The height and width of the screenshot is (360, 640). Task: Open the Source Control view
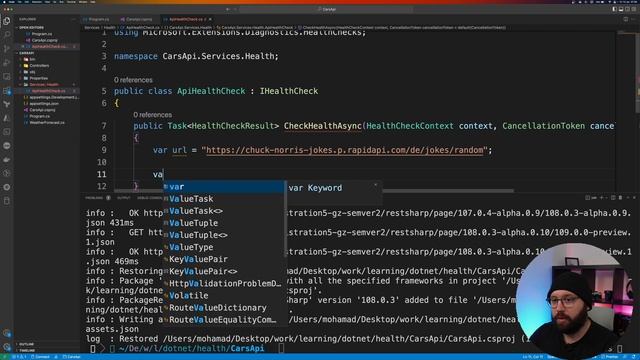click(7, 49)
